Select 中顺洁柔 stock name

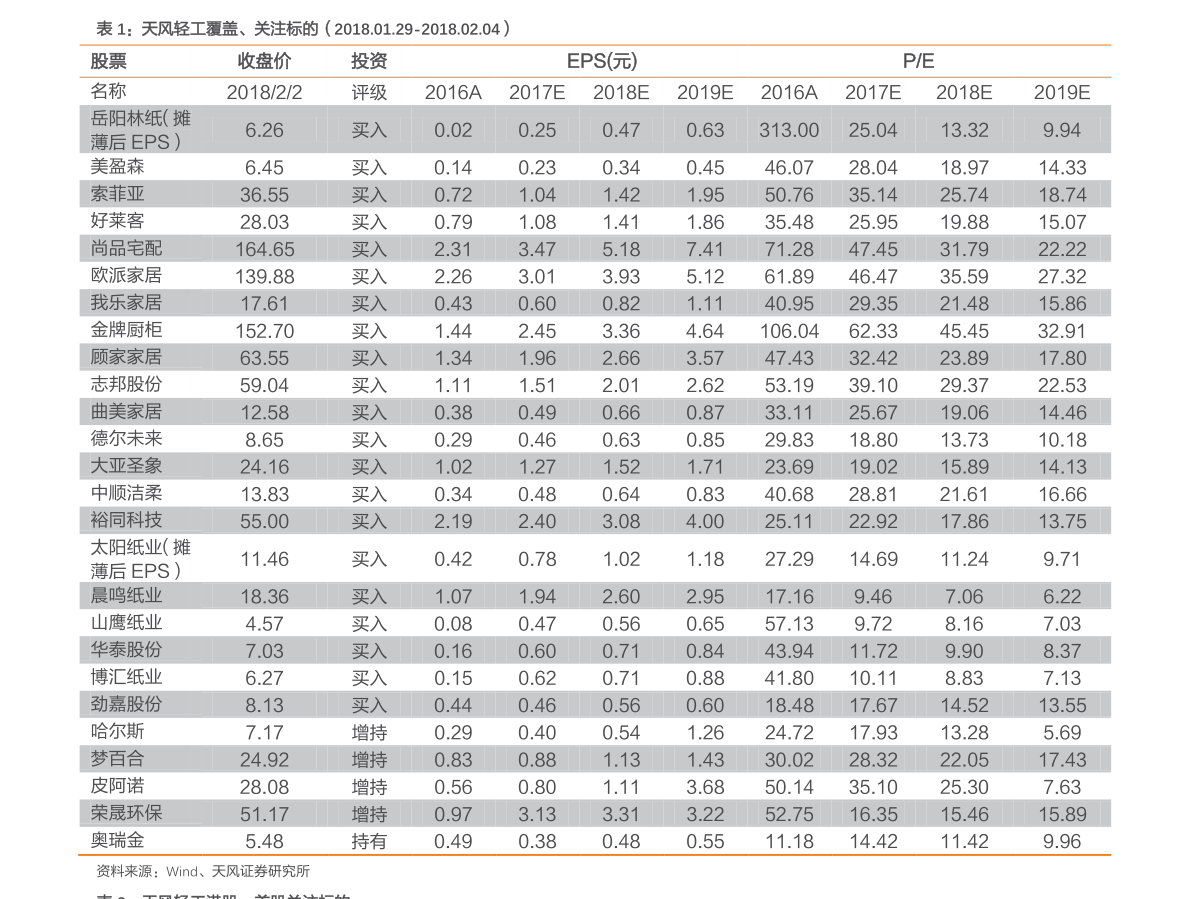[126, 494]
